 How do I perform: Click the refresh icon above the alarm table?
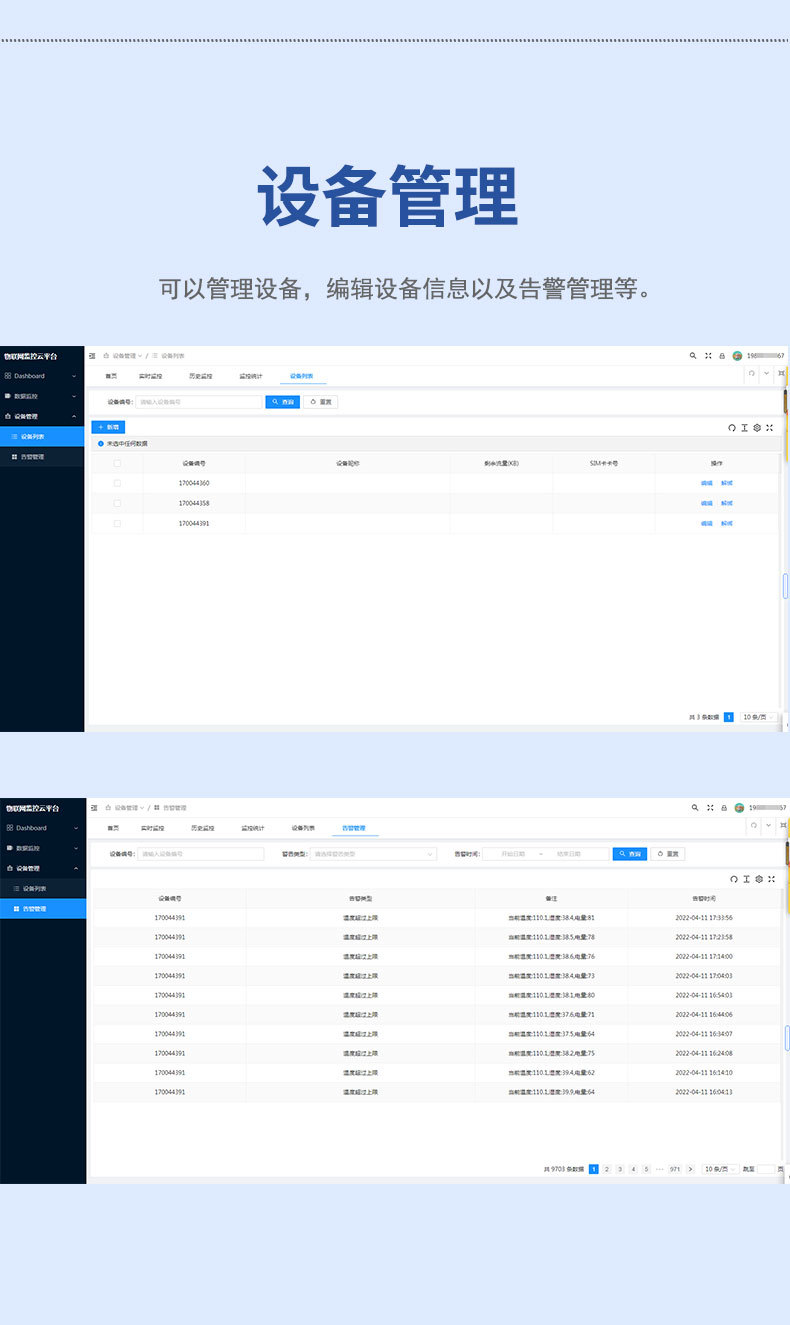tap(733, 879)
